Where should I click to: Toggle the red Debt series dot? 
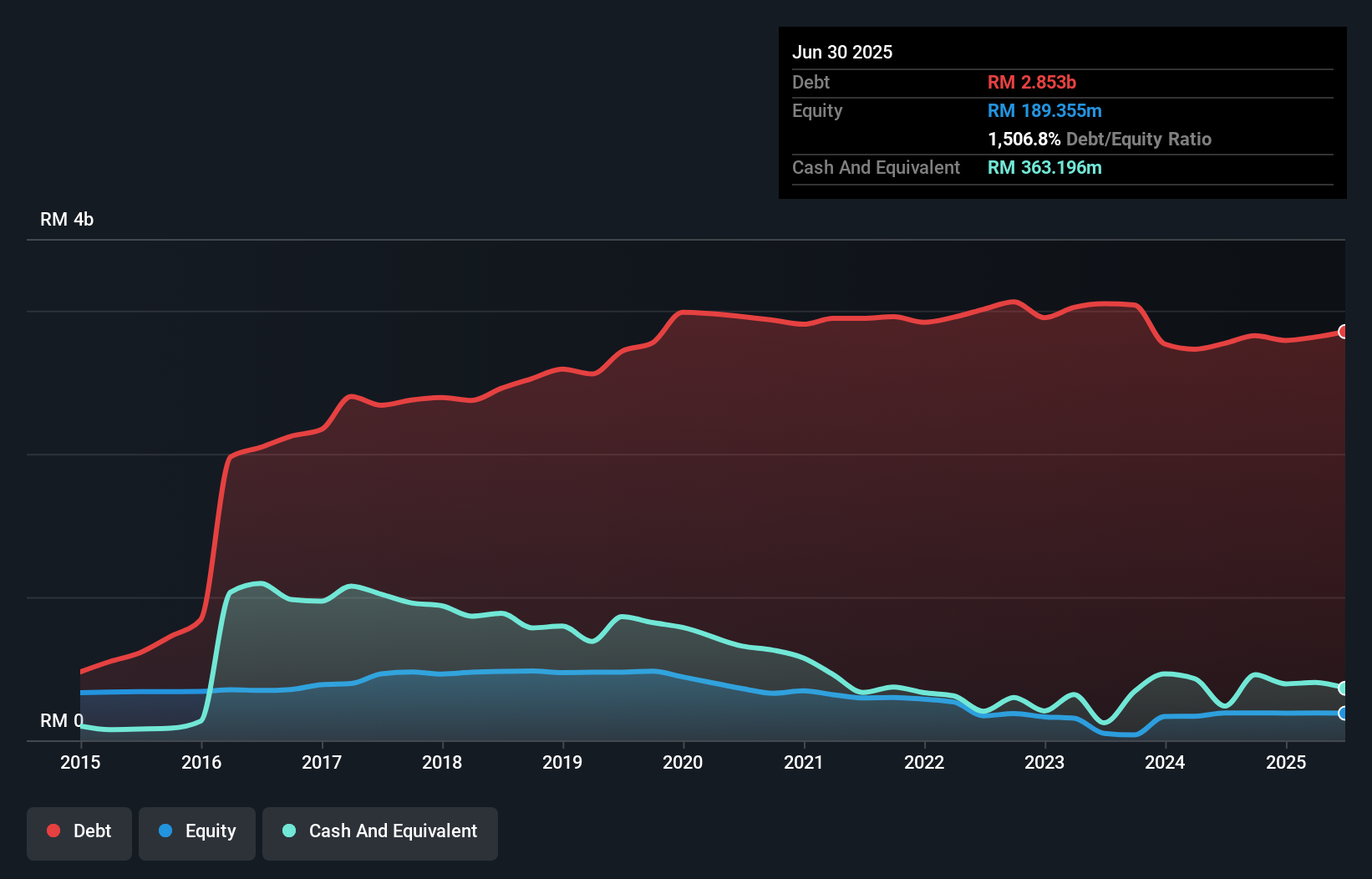52,830
